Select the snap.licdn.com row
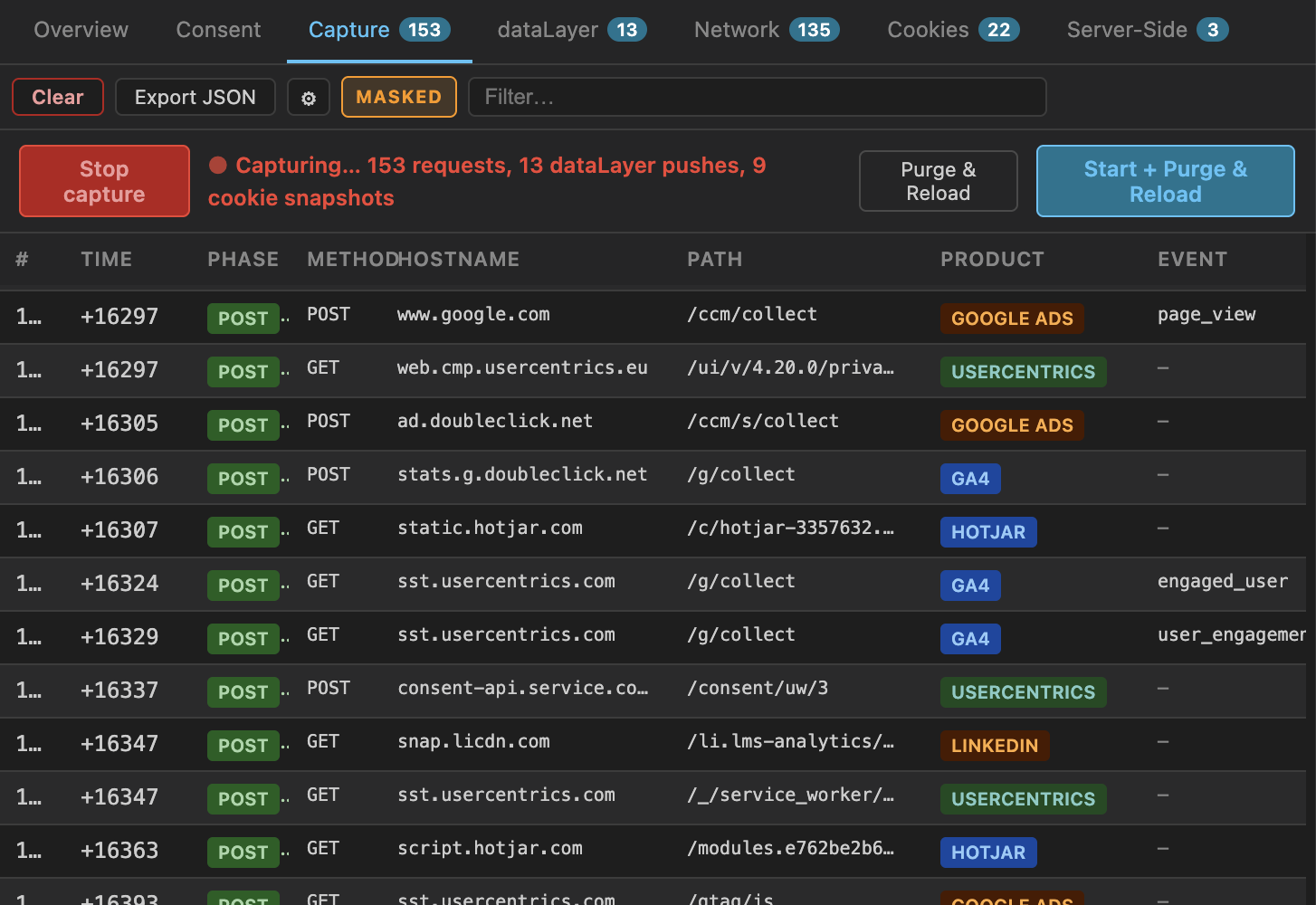 (653, 744)
